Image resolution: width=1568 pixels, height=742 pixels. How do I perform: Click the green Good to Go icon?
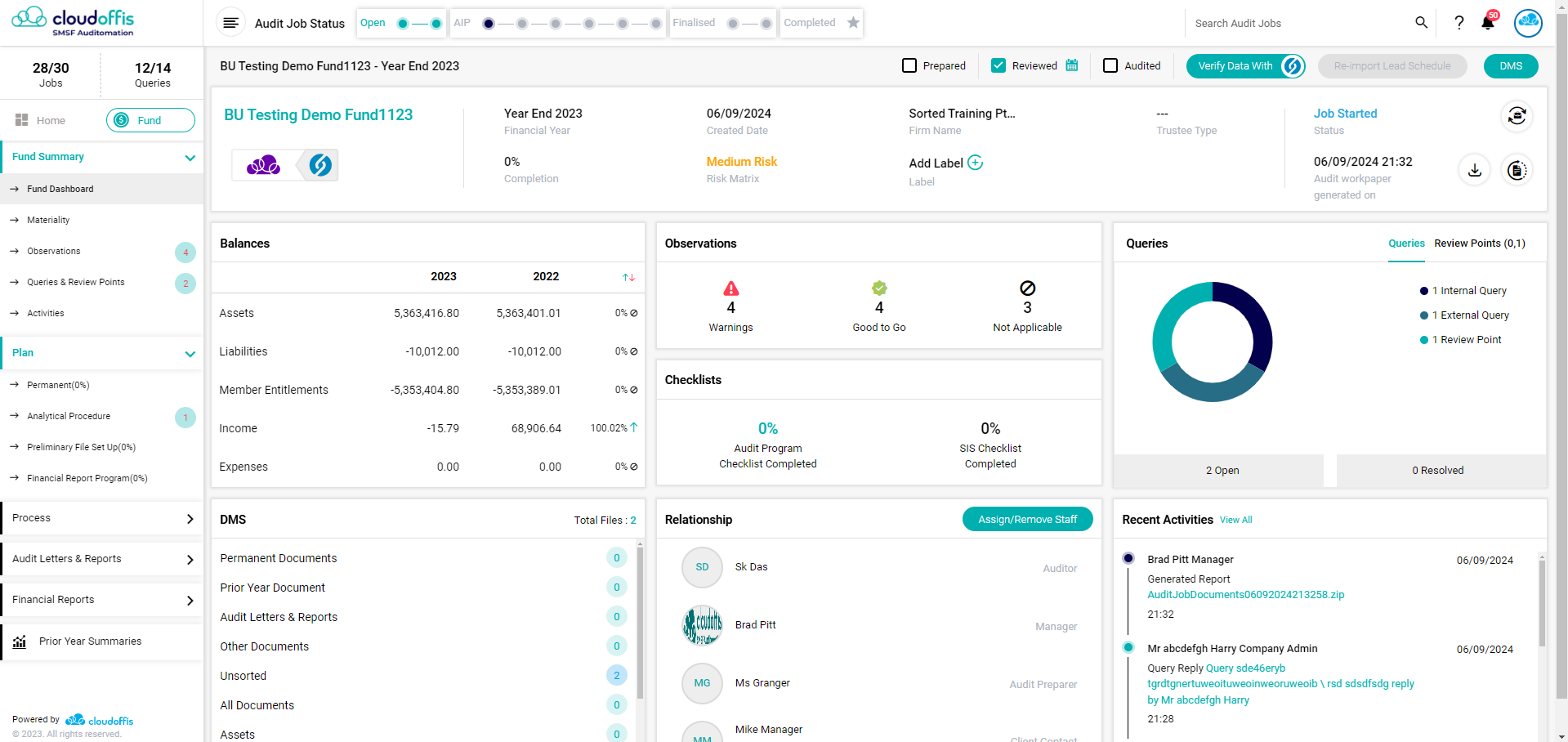pyautogui.click(x=879, y=288)
